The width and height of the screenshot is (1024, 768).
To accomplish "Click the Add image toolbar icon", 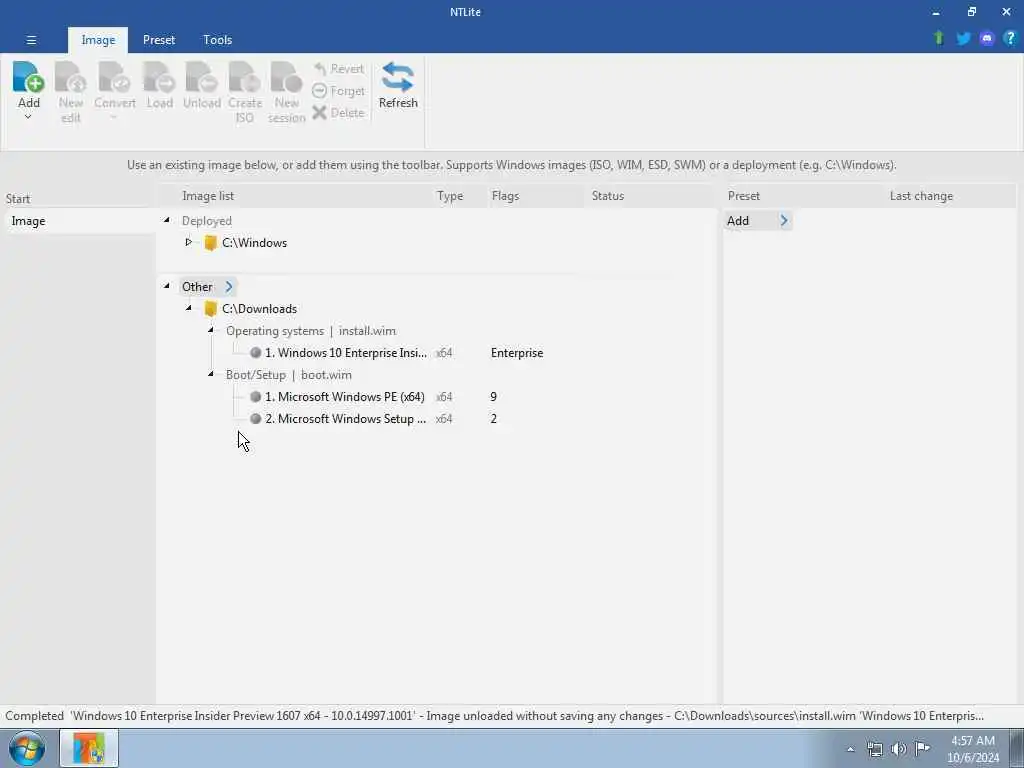I will coord(28,78).
